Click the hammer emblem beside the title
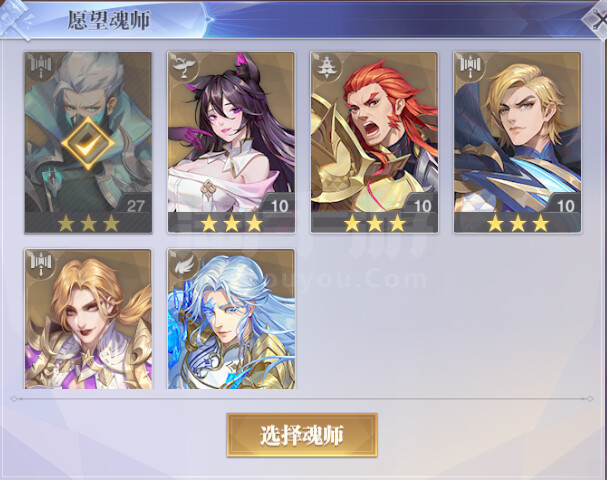This screenshot has width=607, height=480. coord(16,20)
